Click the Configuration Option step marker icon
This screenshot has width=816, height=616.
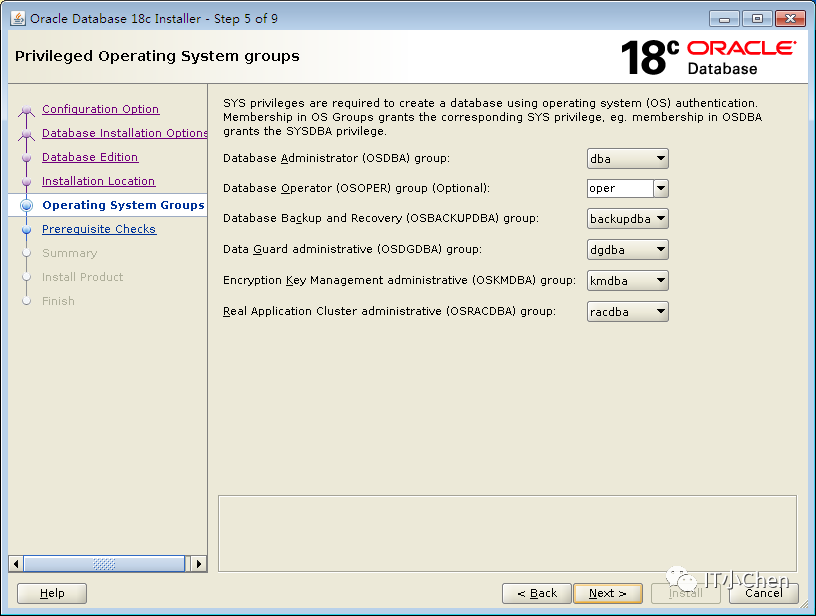coord(27,110)
